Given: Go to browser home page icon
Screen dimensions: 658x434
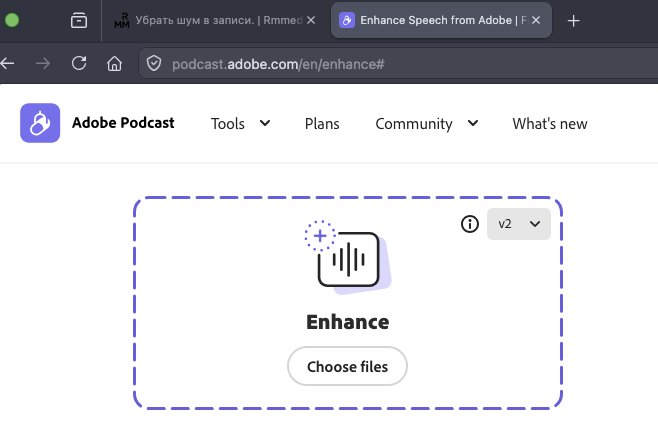Looking at the screenshot, I should [x=115, y=64].
